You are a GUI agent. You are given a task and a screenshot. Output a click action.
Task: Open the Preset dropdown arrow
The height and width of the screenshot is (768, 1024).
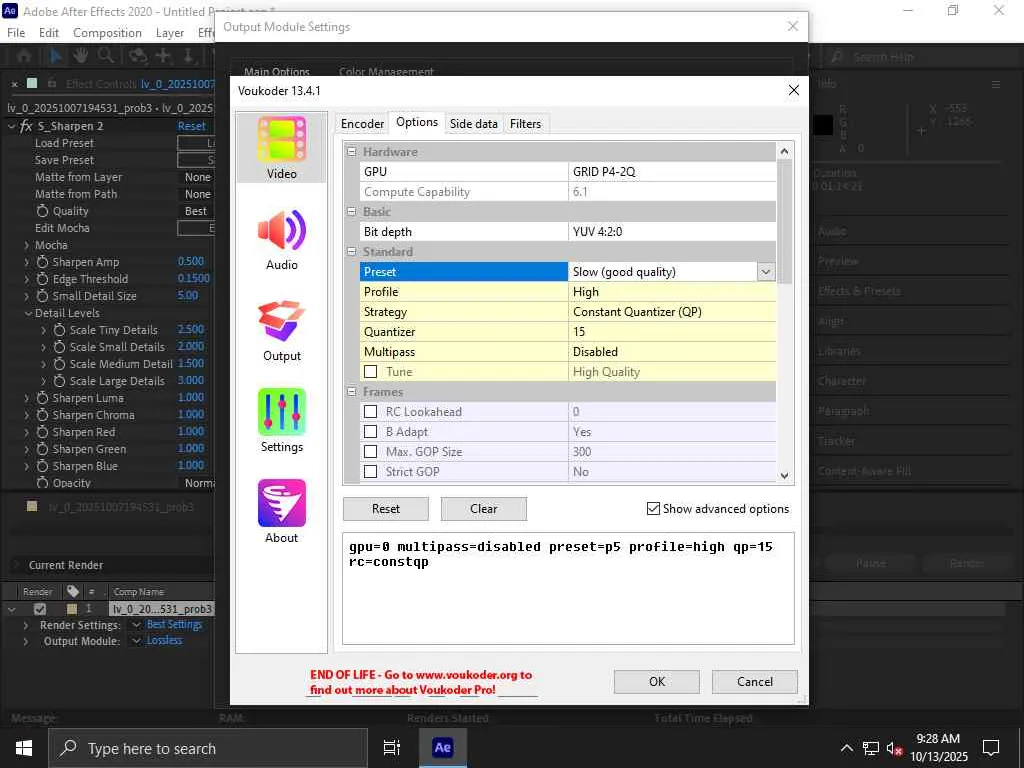[x=765, y=272]
